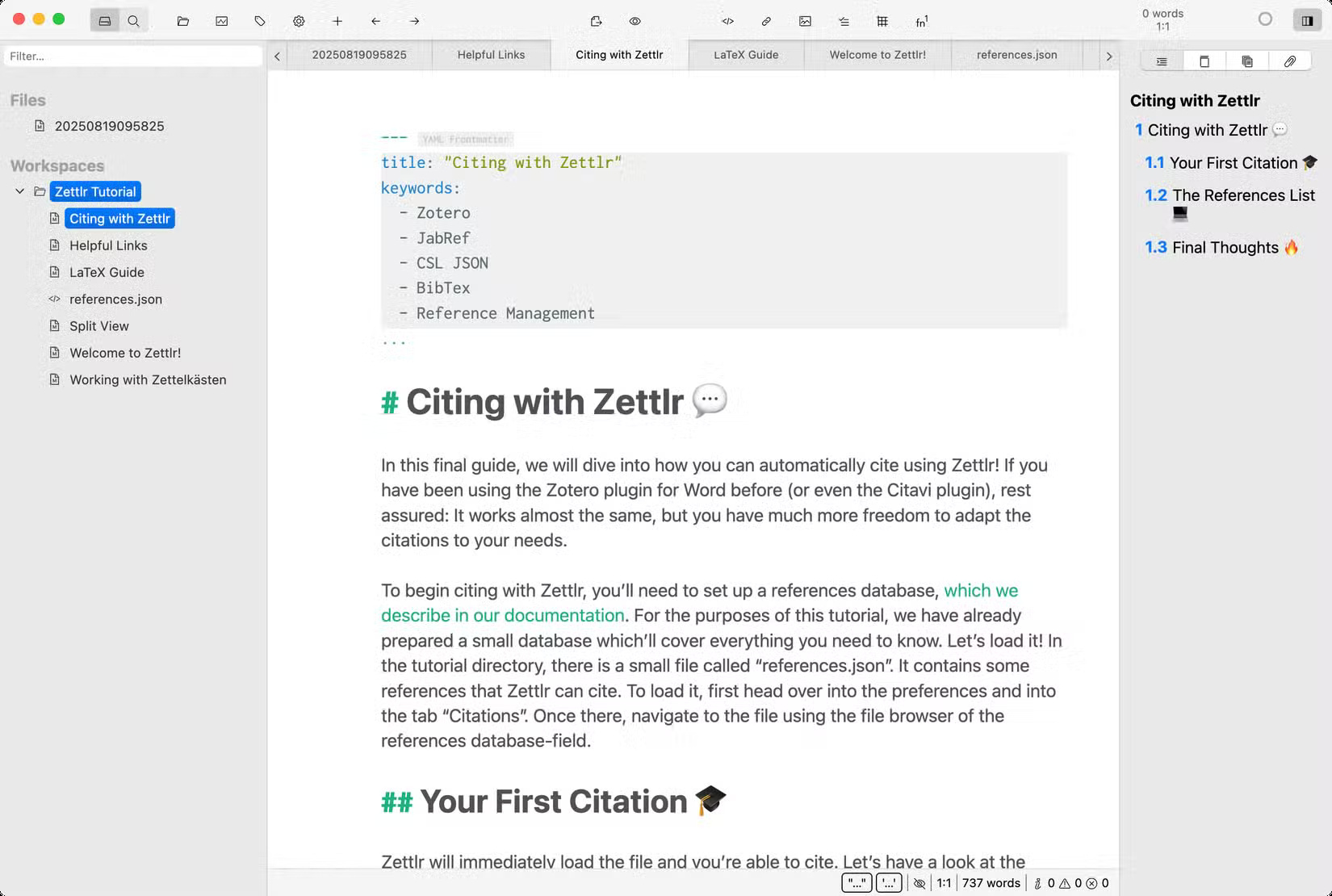Open the global search icon
The width and height of the screenshot is (1332, 896).
132,20
